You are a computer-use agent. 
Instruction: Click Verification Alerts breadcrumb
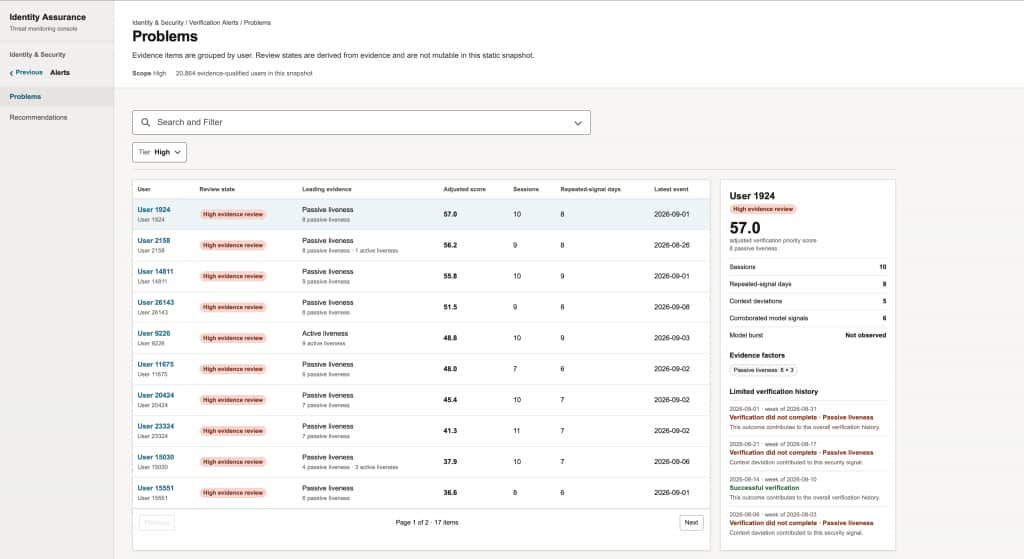pyautogui.click(x=214, y=23)
